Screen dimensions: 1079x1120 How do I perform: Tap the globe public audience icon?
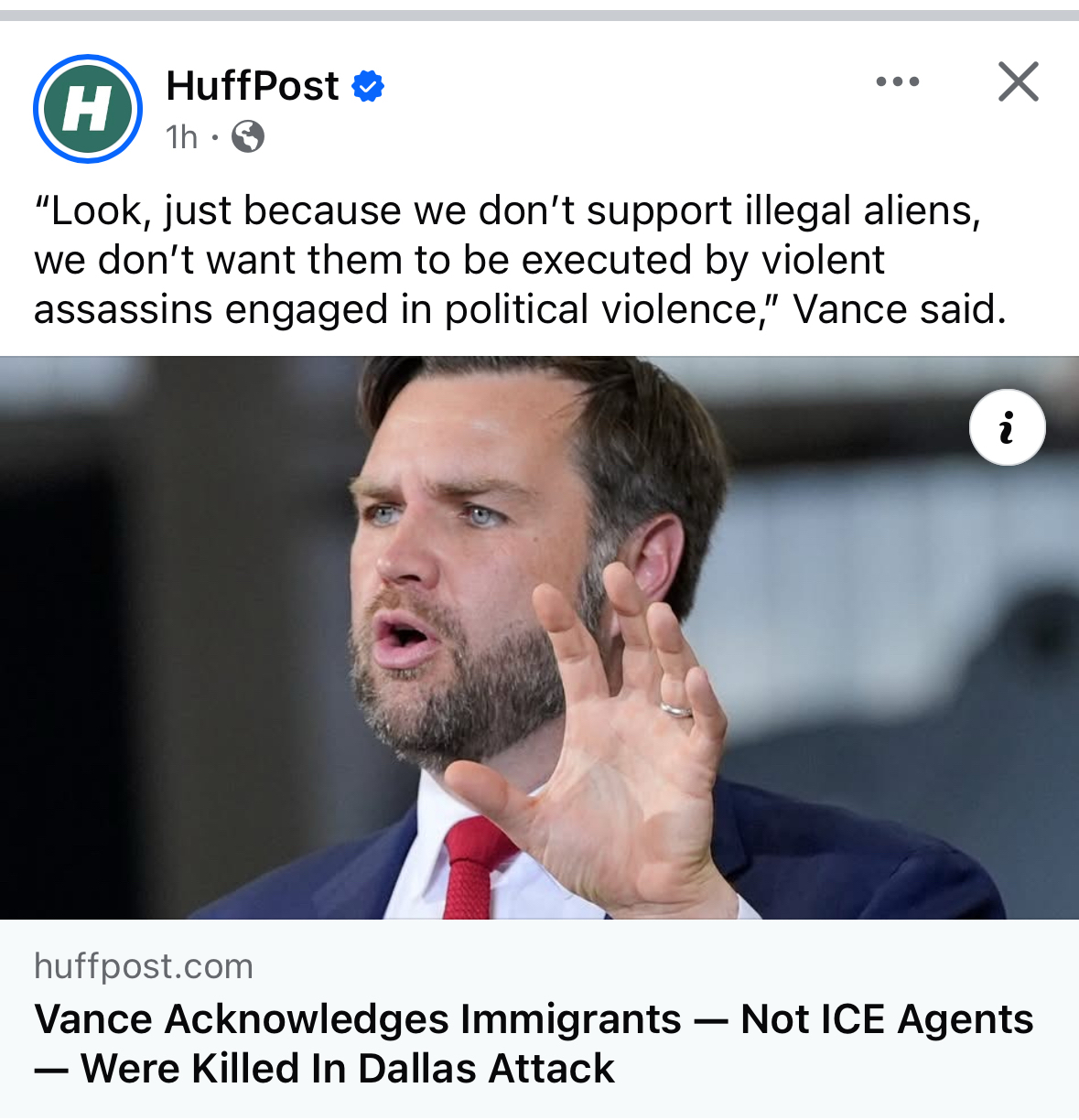click(x=248, y=137)
